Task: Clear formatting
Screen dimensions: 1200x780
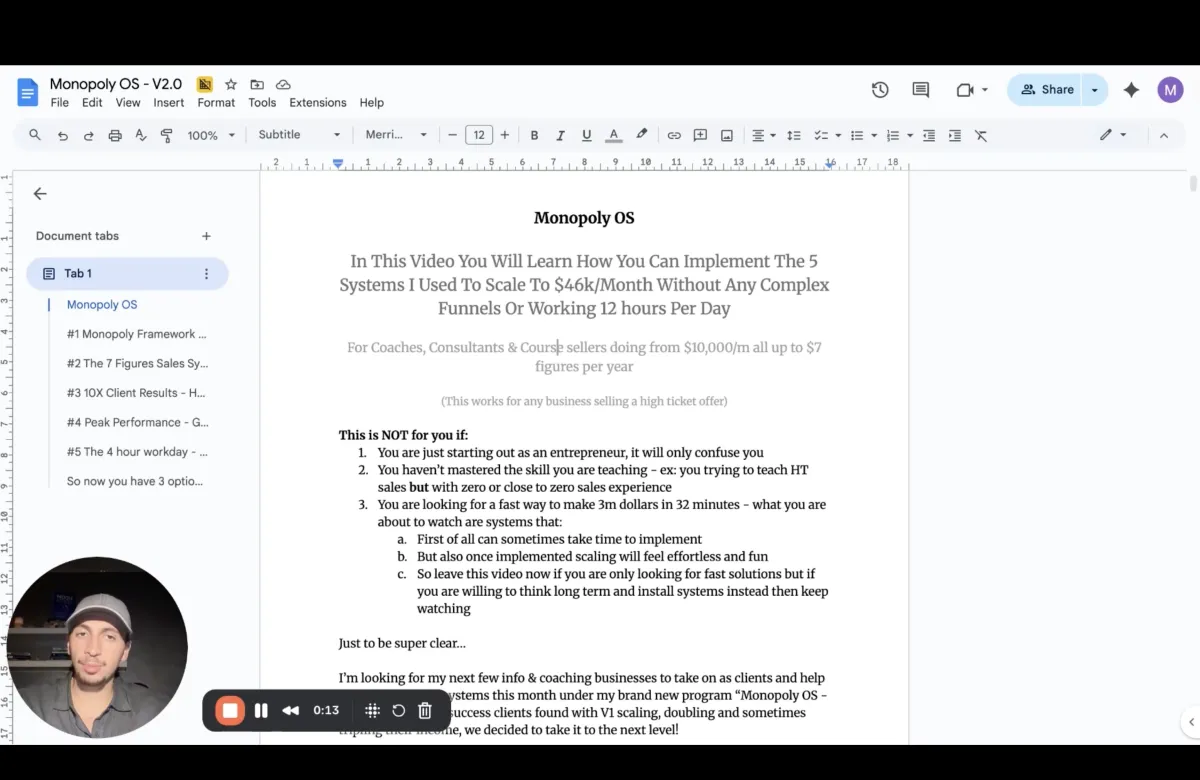Action: coord(981,135)
